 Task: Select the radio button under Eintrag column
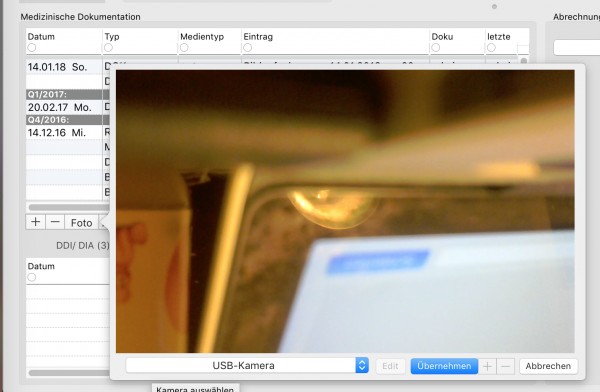click(248, 47)
